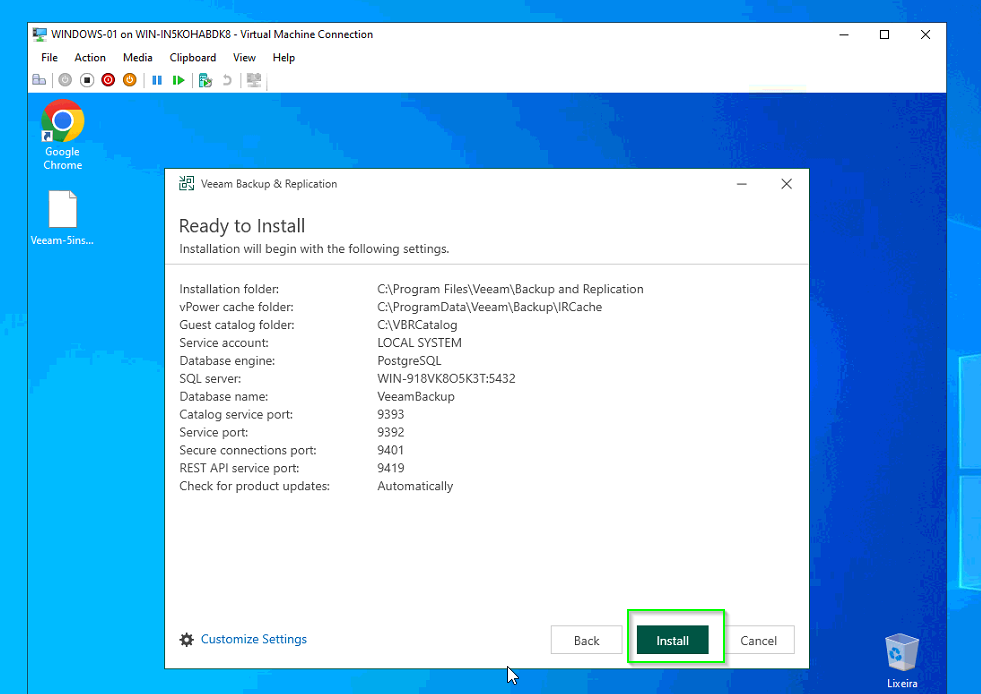Minimize the Virtual Machine Connection window
The height and width of the screenshot is (694, 981).
(844, 34)
